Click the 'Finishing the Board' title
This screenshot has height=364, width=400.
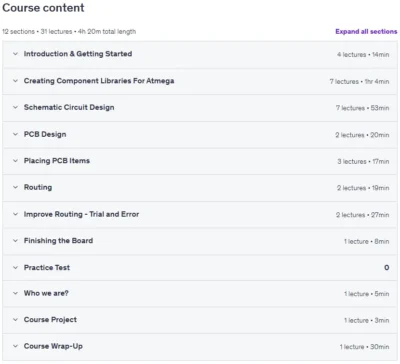(58, 241)
